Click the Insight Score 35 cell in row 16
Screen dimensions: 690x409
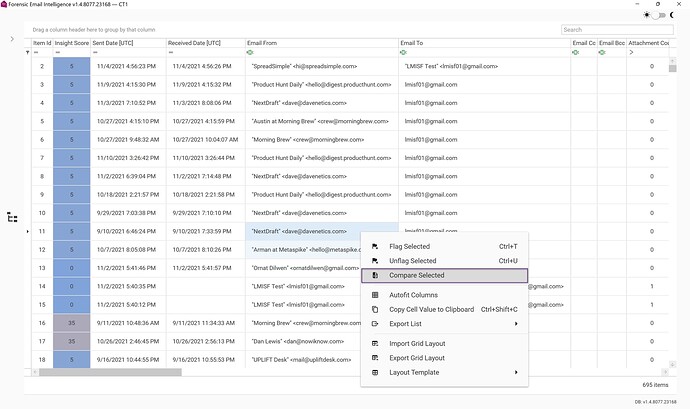coord(71,323)
